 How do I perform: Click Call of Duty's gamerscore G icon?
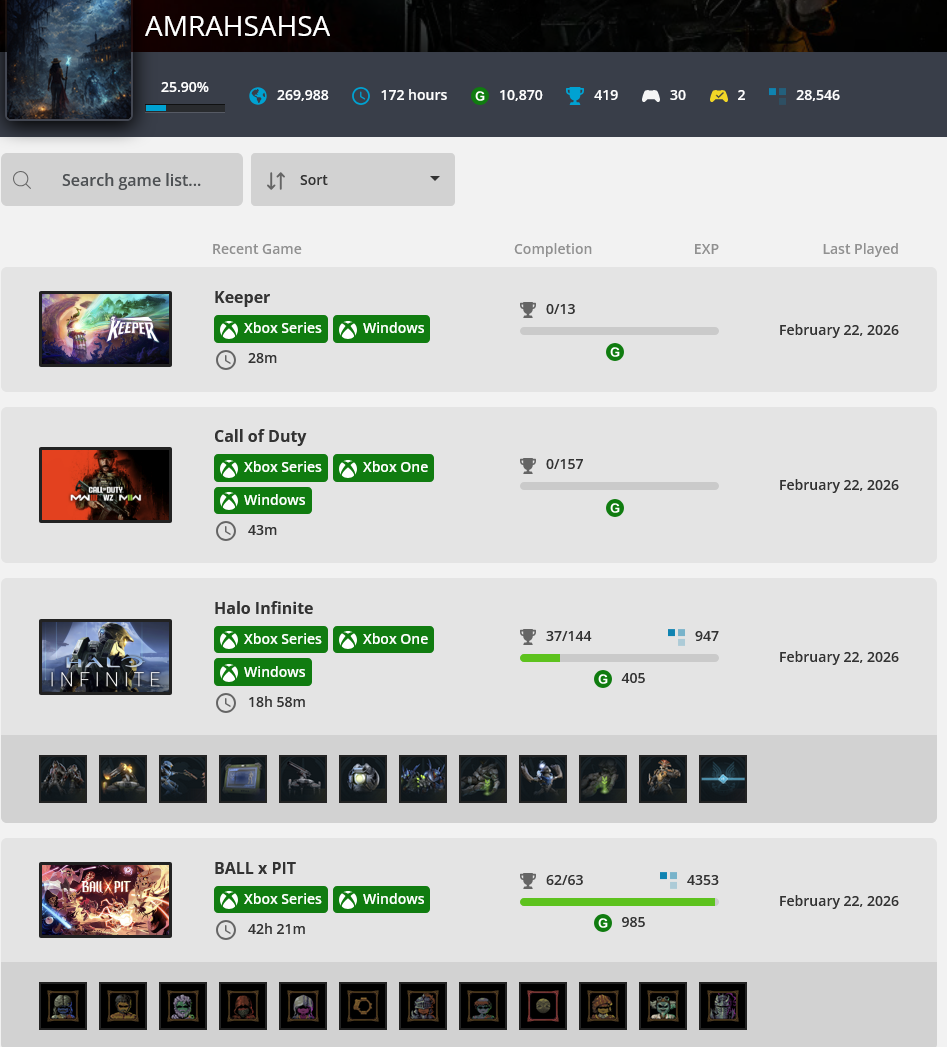point(614,508)
